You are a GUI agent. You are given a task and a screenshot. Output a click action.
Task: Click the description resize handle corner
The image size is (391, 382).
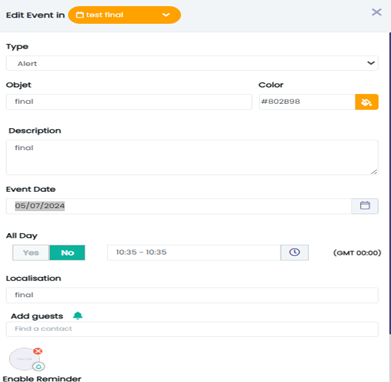[x=374, y=171]
